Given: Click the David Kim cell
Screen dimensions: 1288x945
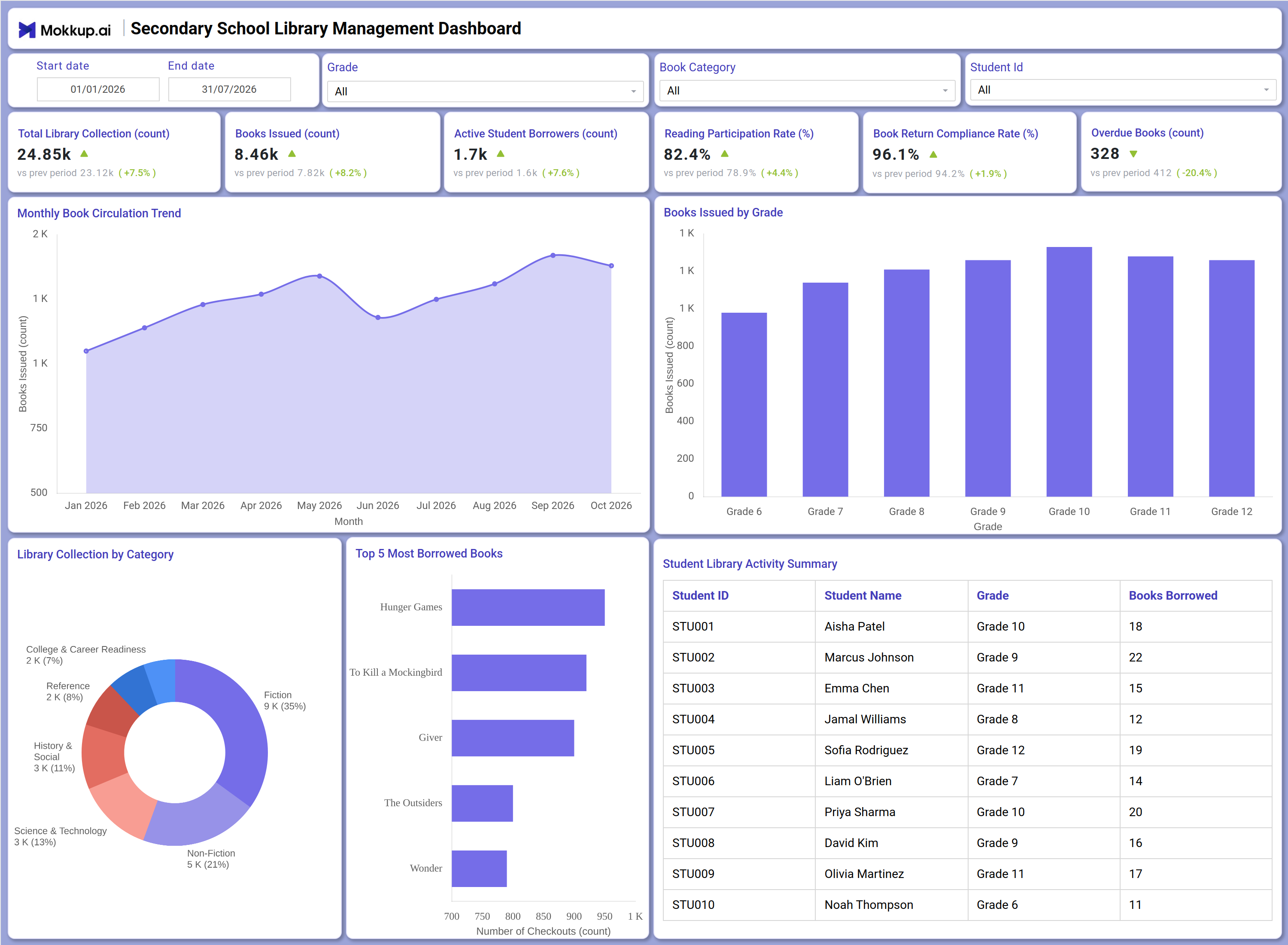Looking at the screenshot, I should pos(891,843).
